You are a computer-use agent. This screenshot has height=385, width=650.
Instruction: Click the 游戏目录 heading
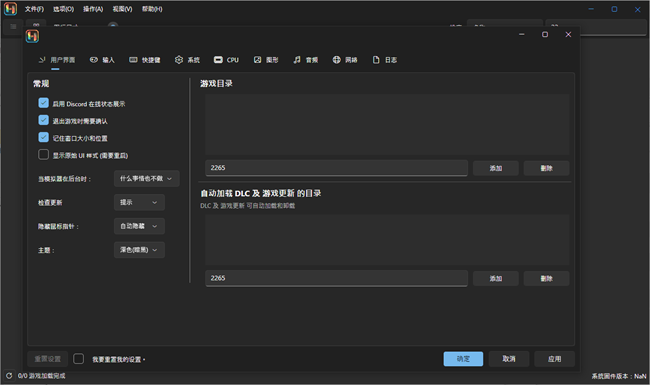coord(216,84)
